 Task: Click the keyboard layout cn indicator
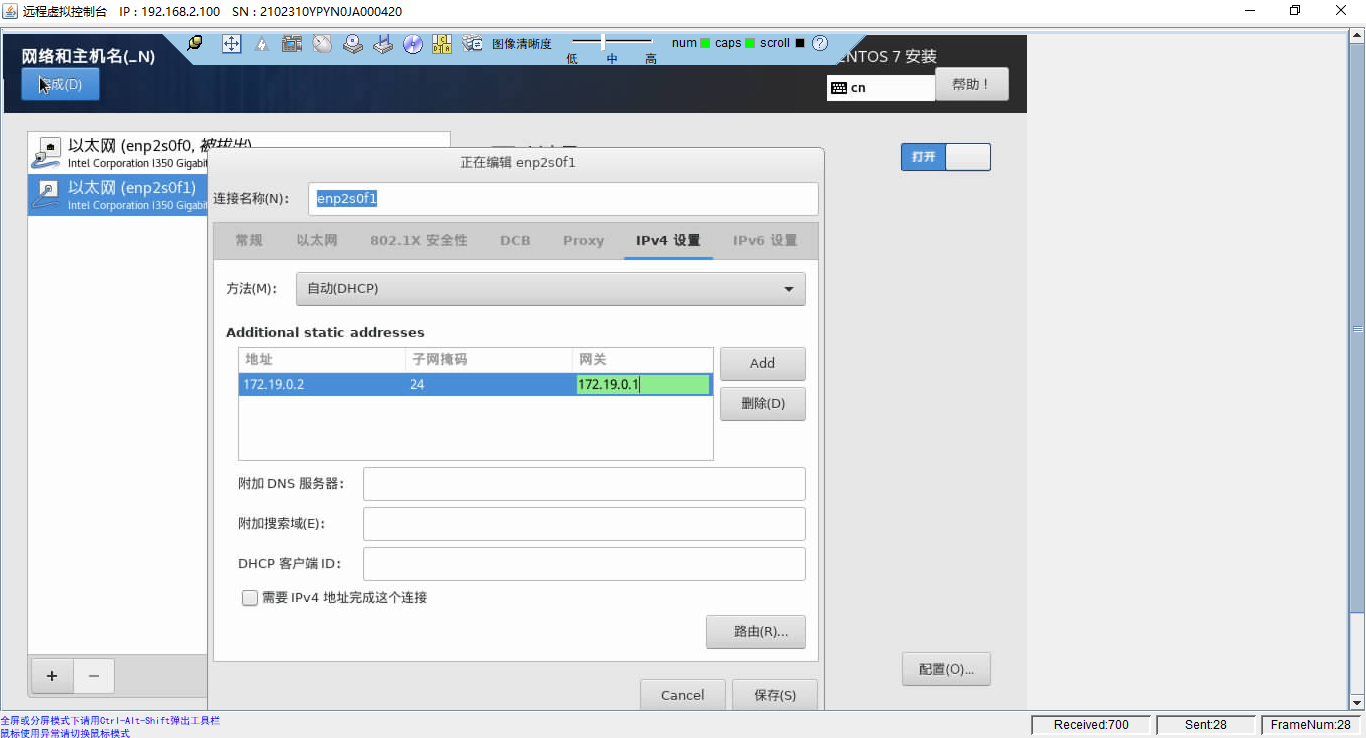tap(881, 88)
